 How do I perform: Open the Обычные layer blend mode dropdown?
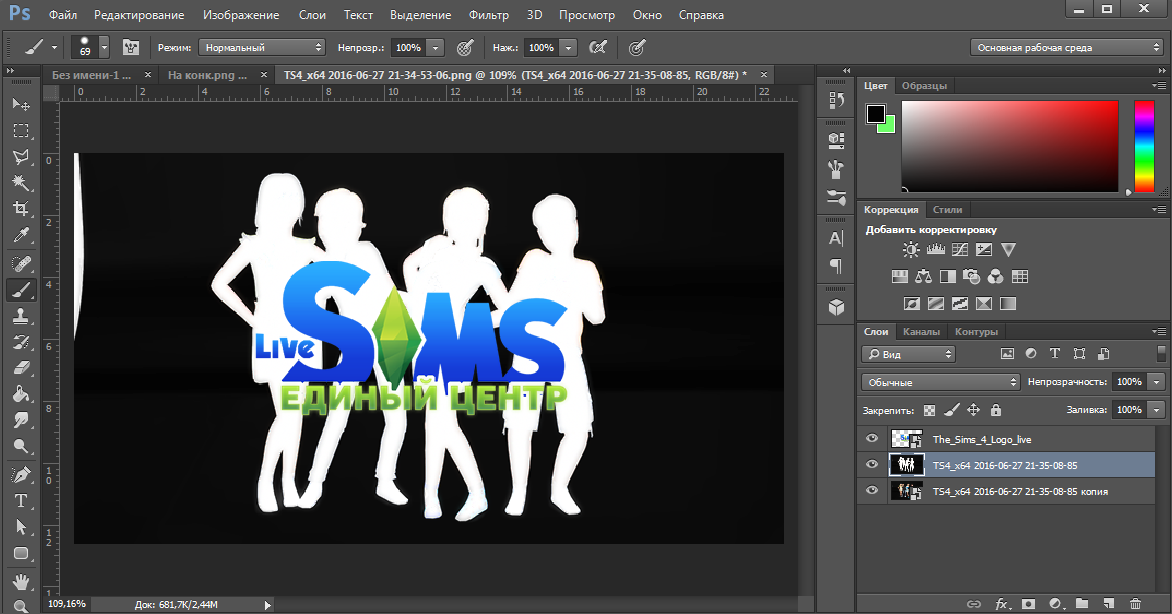click(940, 382)
